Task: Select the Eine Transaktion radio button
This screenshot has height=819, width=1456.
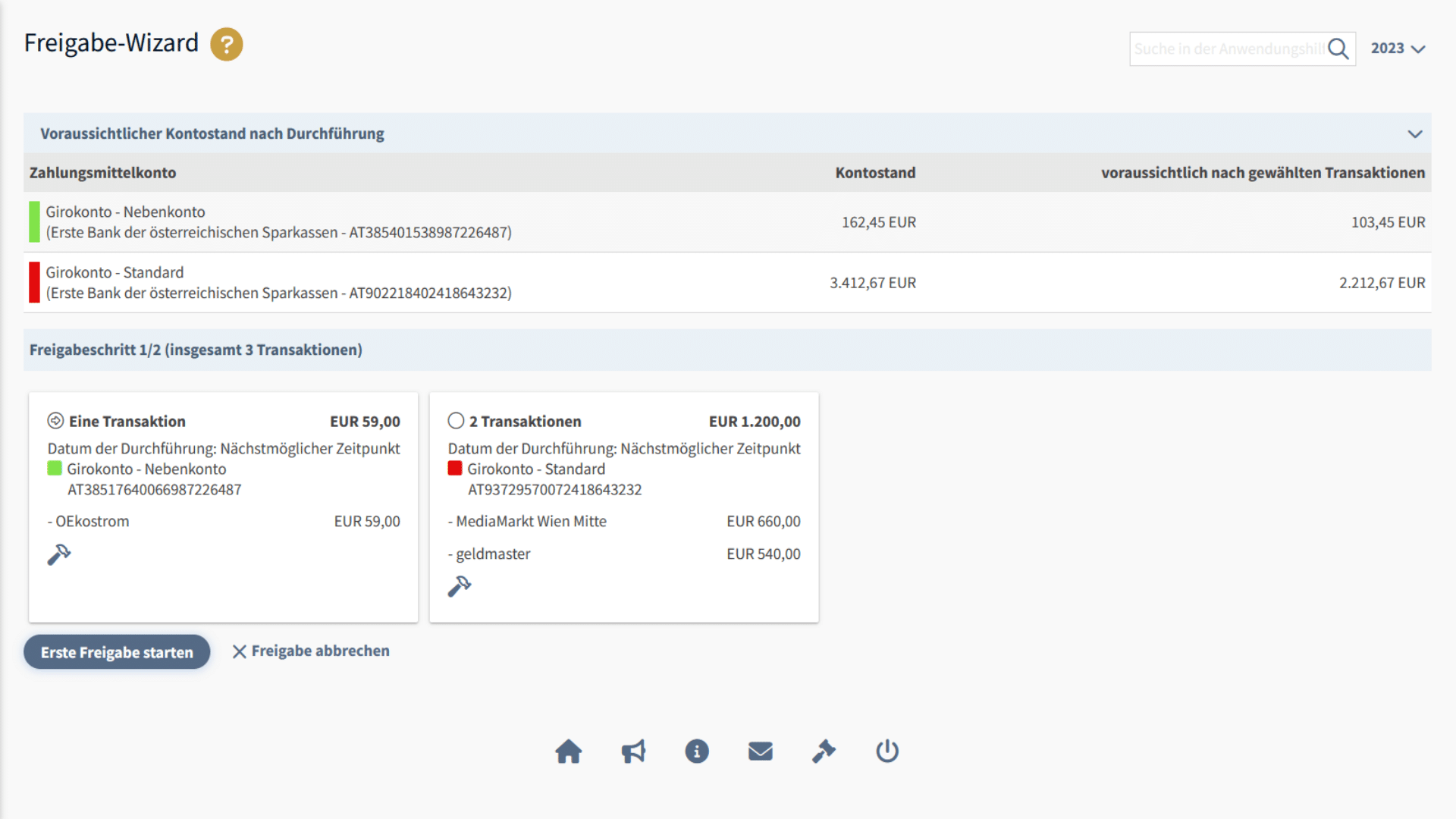Action: pyautogui.click(x=55, y=421)
